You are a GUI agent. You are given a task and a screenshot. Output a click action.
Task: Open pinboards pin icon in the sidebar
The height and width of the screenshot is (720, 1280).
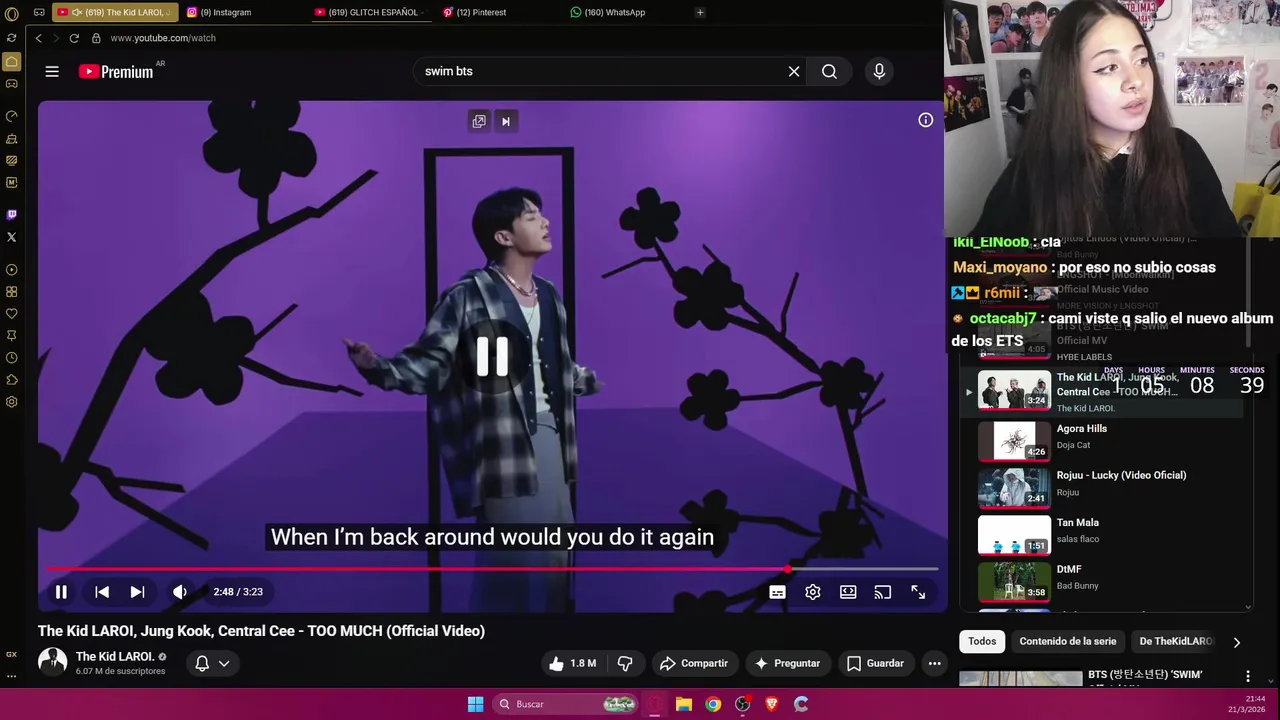tap(12, 336)
